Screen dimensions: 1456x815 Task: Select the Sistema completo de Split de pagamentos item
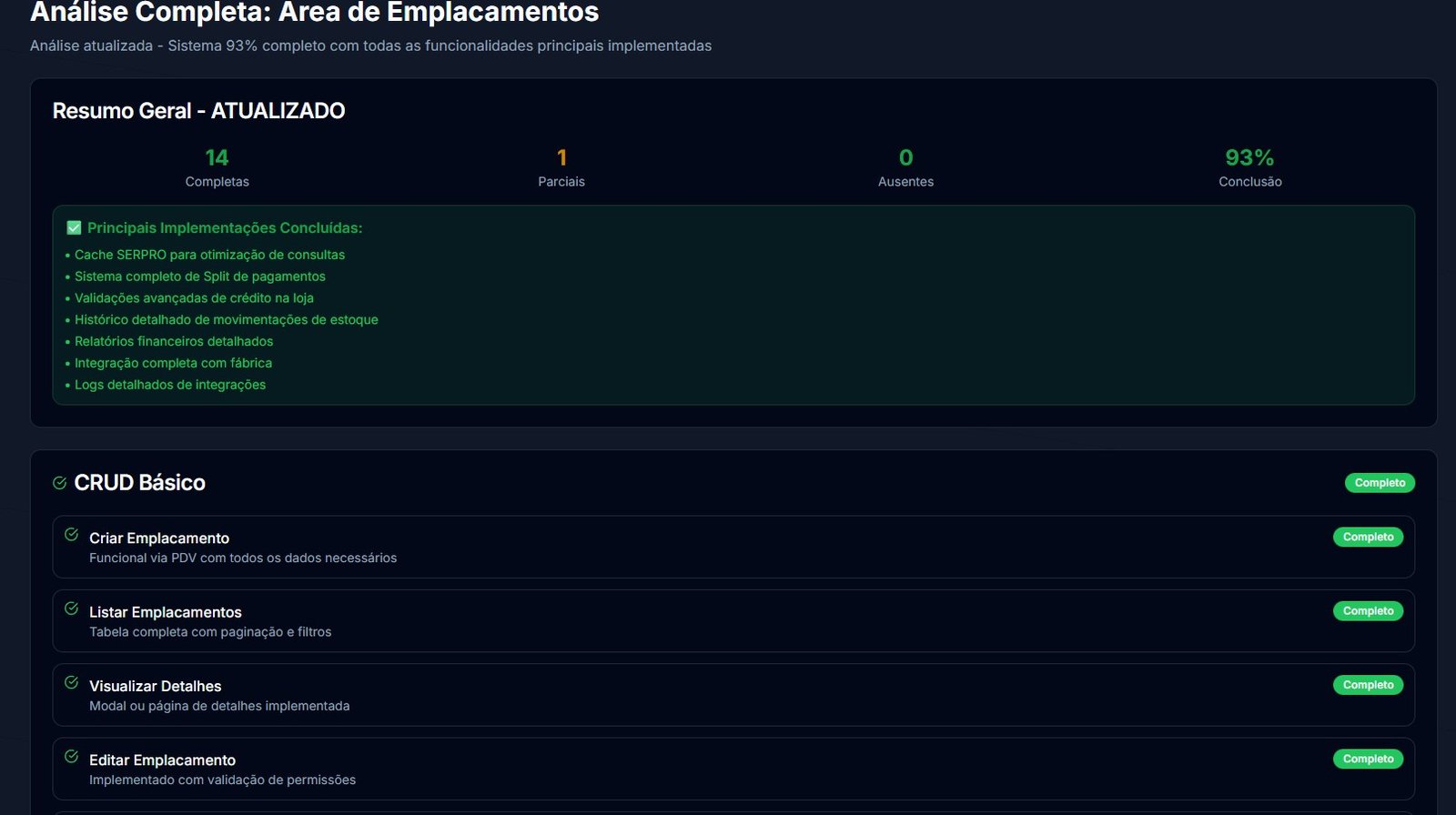coord(199,277)
